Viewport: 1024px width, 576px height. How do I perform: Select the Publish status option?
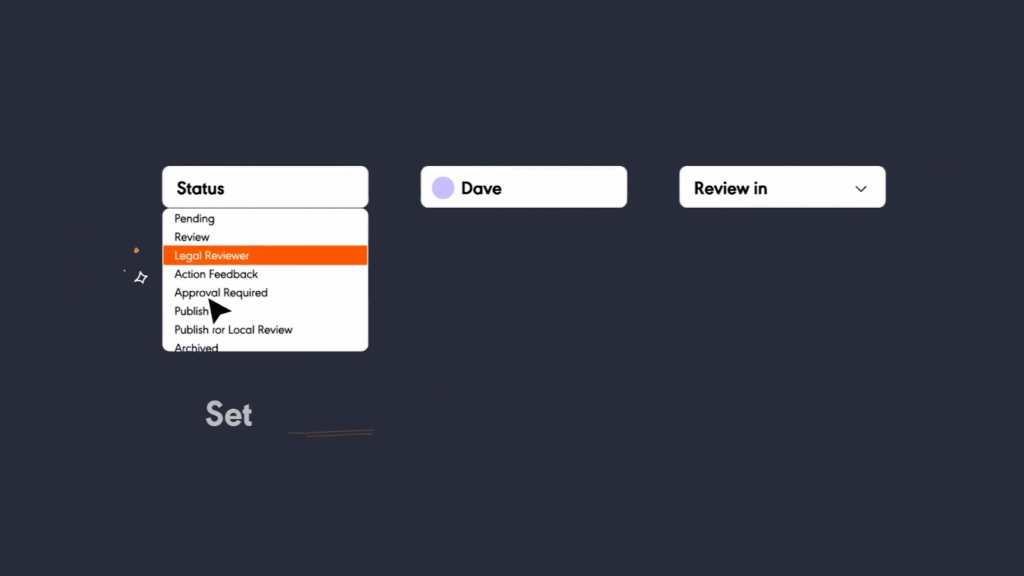tap(190, 311)
